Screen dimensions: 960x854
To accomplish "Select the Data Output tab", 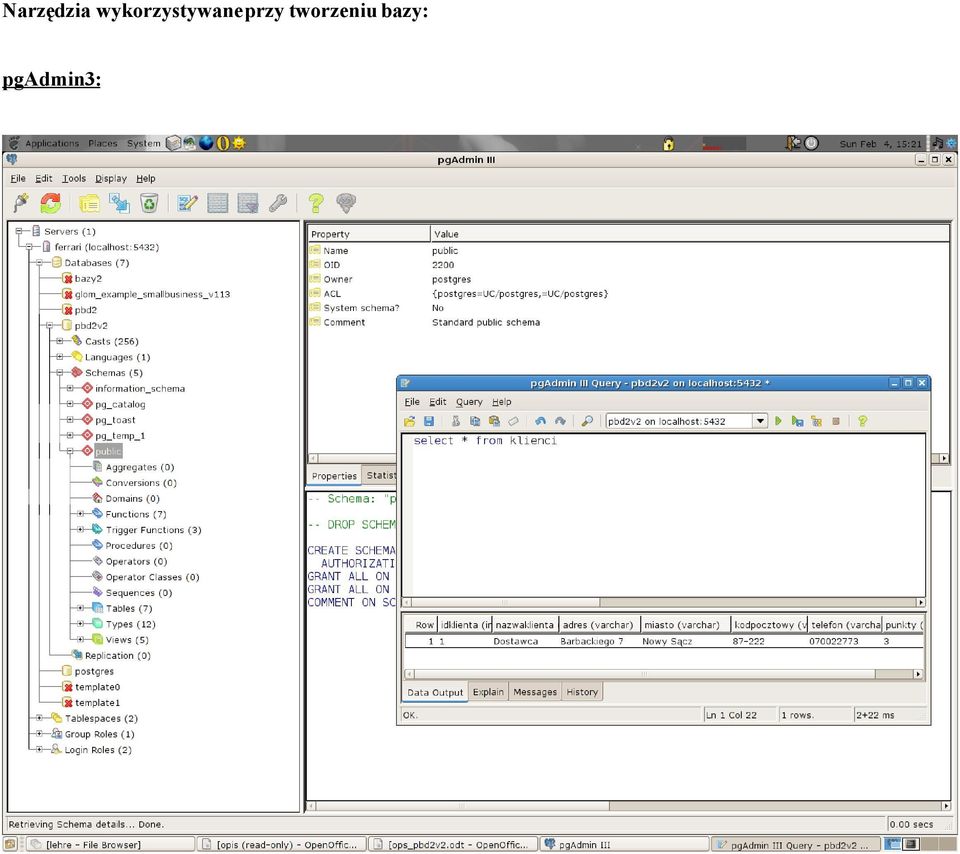I will click(435, 692).
